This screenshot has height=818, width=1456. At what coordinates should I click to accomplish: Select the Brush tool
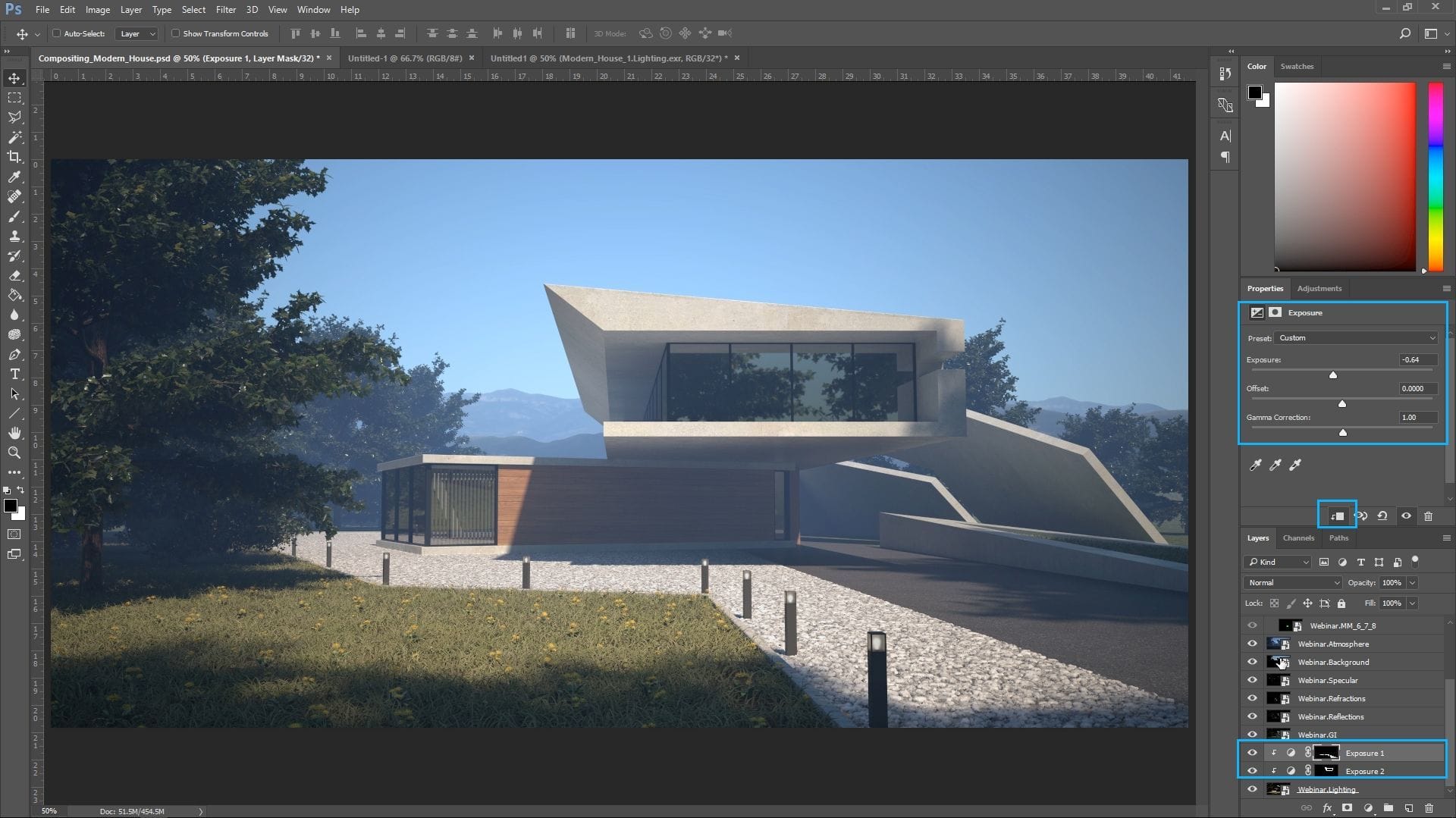click(14, 216)
